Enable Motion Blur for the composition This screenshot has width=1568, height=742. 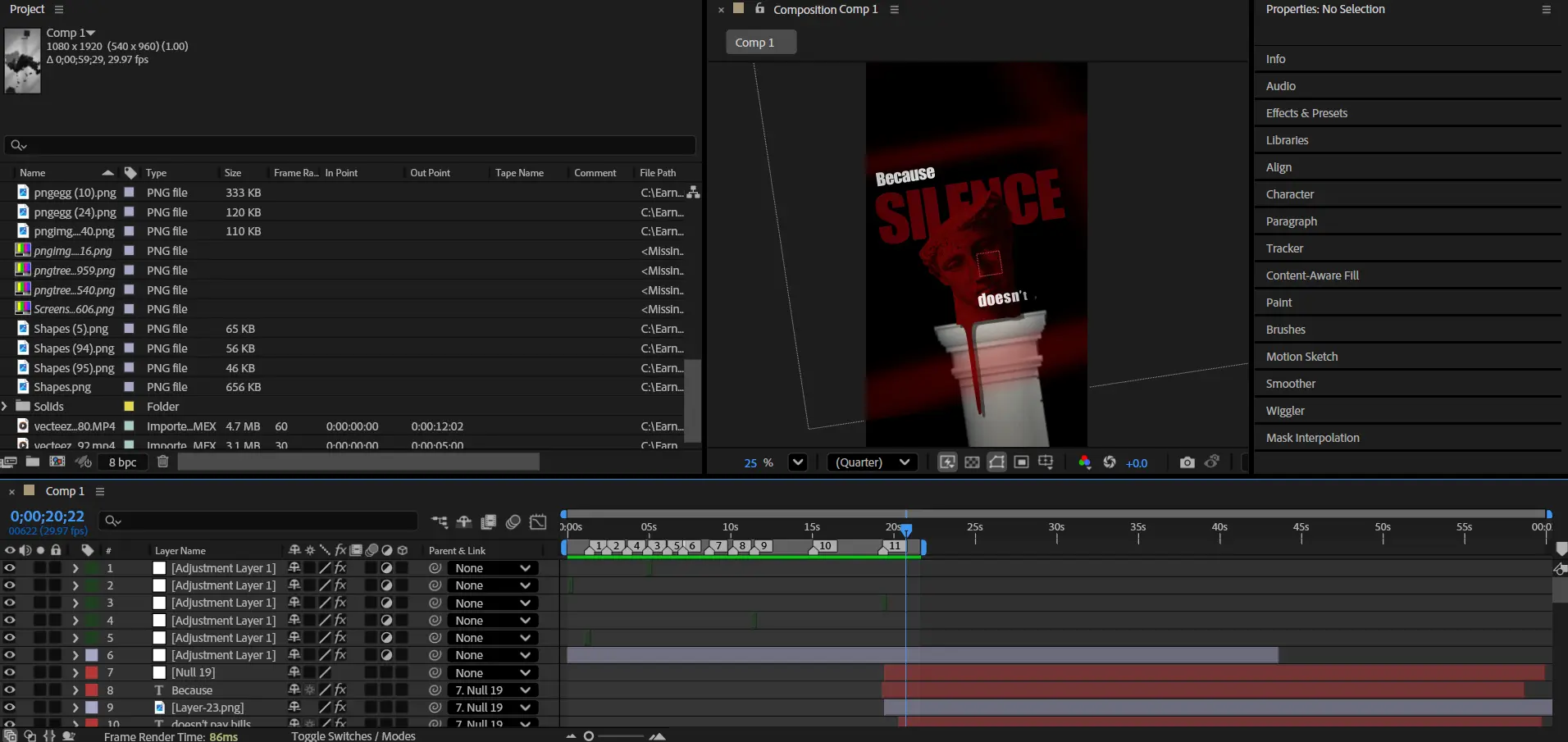[x=513, y=522]
